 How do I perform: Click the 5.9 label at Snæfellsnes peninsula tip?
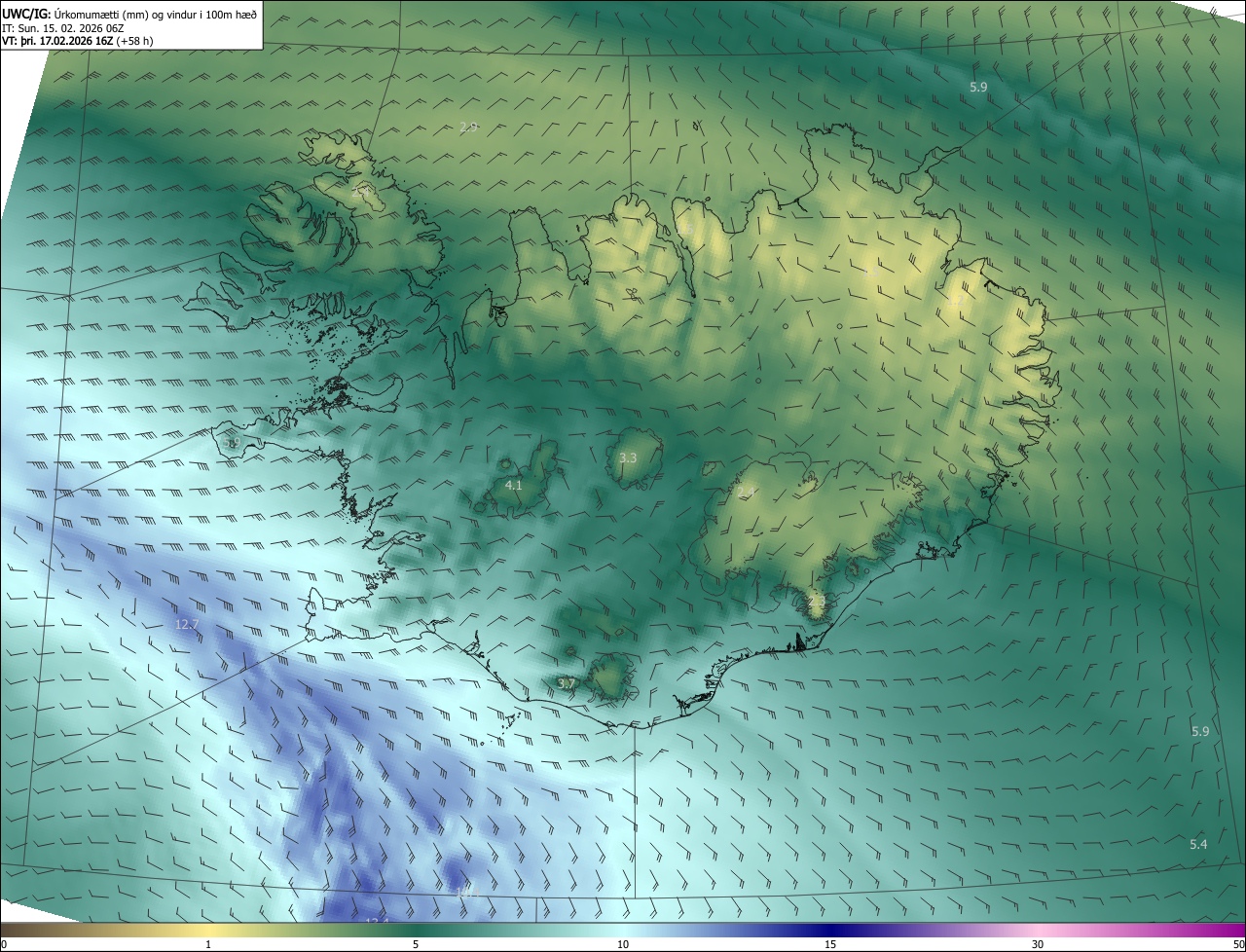tap(232, 443)
